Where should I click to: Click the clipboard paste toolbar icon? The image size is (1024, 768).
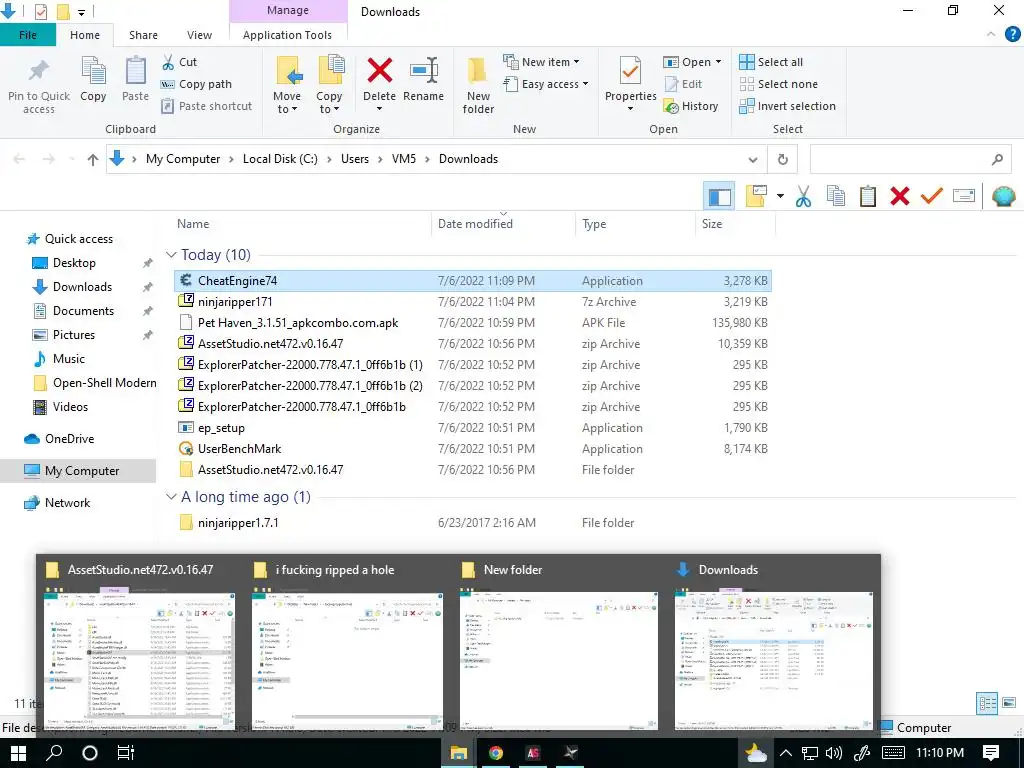pos(868,196)
